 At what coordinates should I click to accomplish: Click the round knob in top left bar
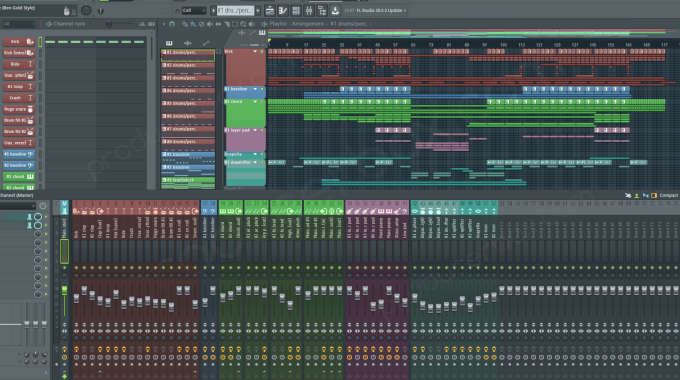(x=86, y=10)
